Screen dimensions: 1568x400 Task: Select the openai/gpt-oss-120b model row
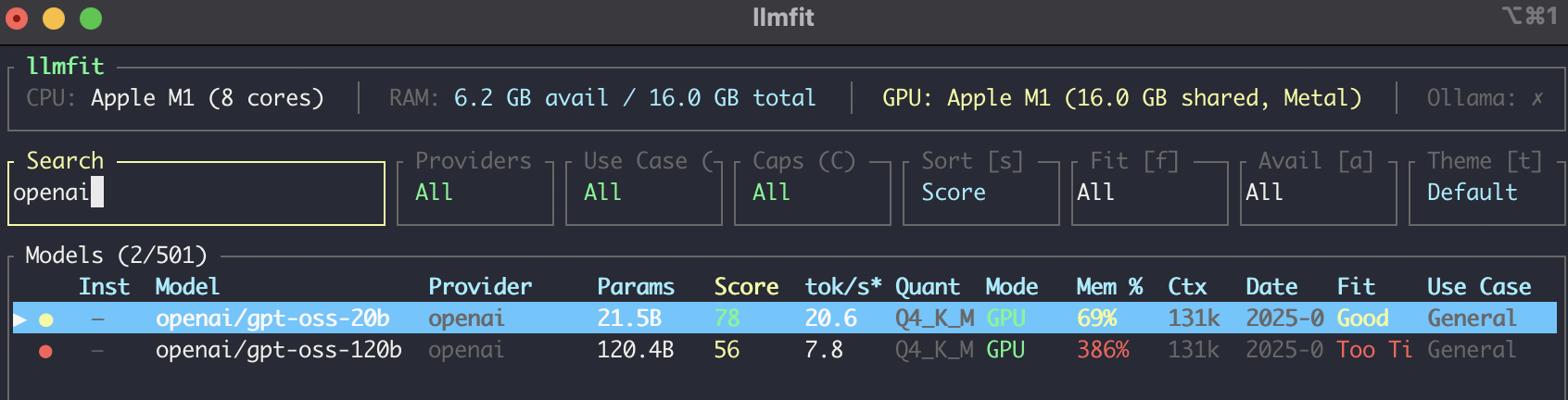pos(784,350)
